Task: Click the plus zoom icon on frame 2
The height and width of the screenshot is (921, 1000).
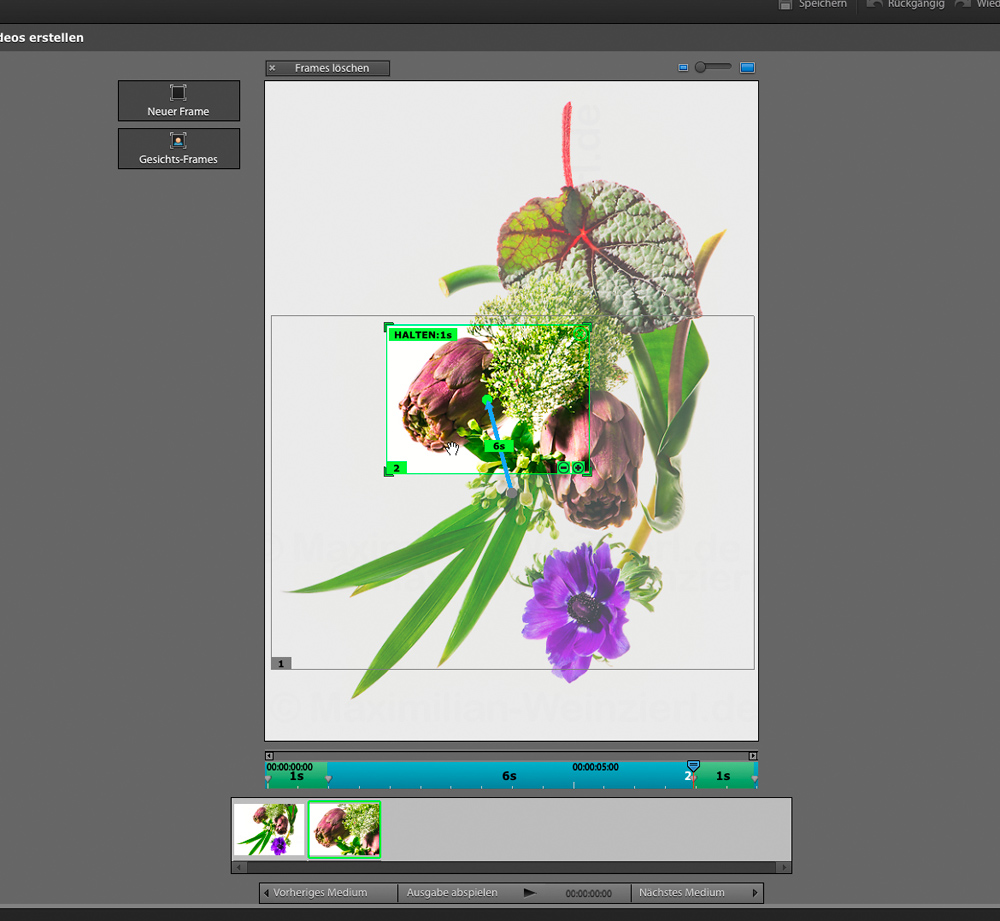Action: point(578,468)
